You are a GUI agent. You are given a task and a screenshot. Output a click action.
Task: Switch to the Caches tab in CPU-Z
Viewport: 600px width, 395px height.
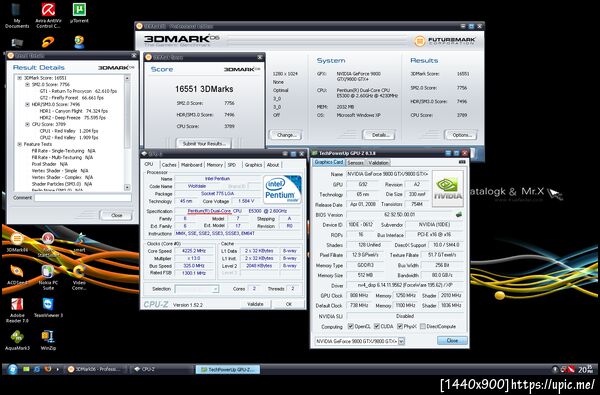pyautogui.click(x=169, y=165)
